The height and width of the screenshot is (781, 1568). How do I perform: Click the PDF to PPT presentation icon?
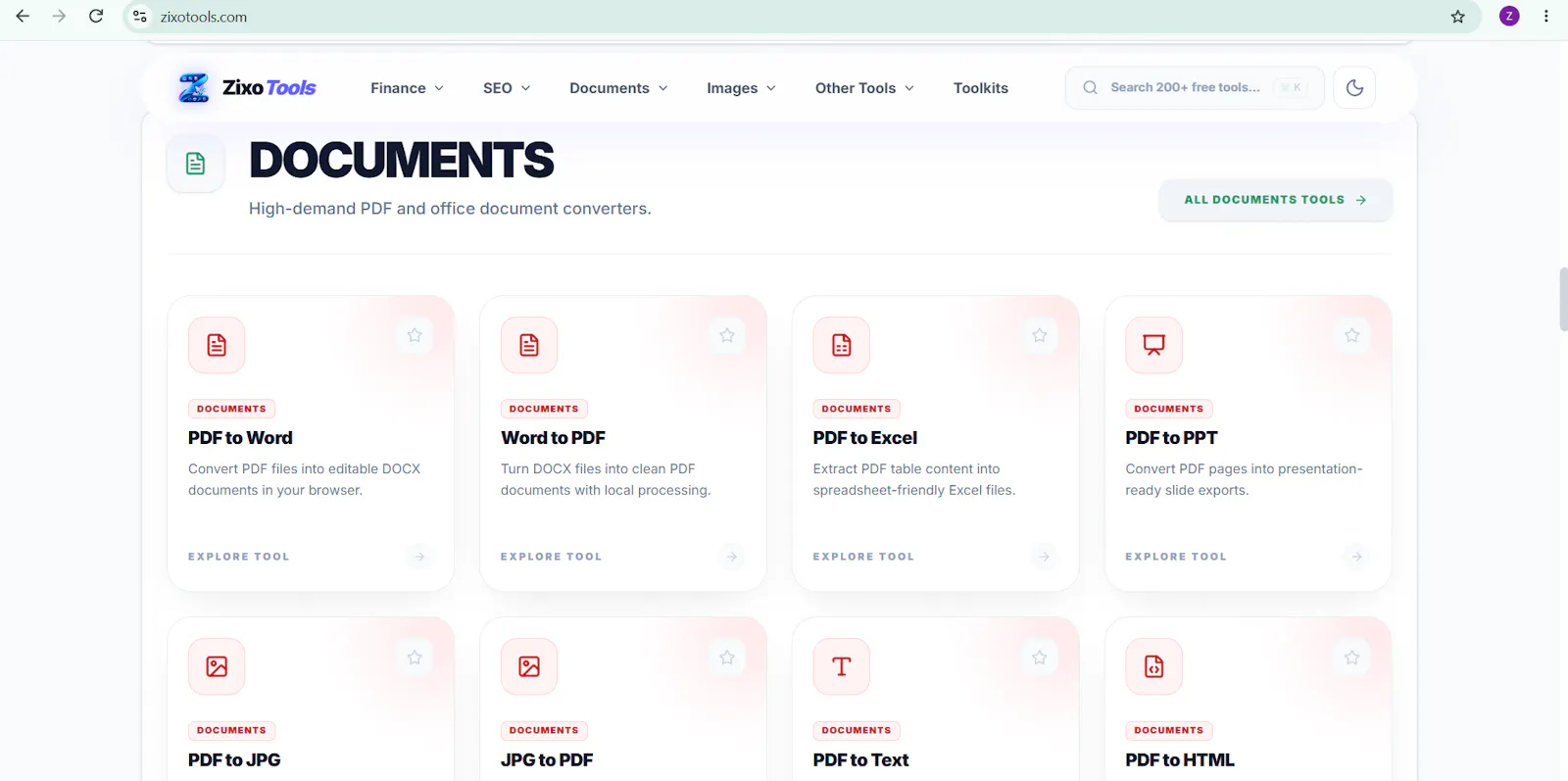click(x=1154, y=345)
